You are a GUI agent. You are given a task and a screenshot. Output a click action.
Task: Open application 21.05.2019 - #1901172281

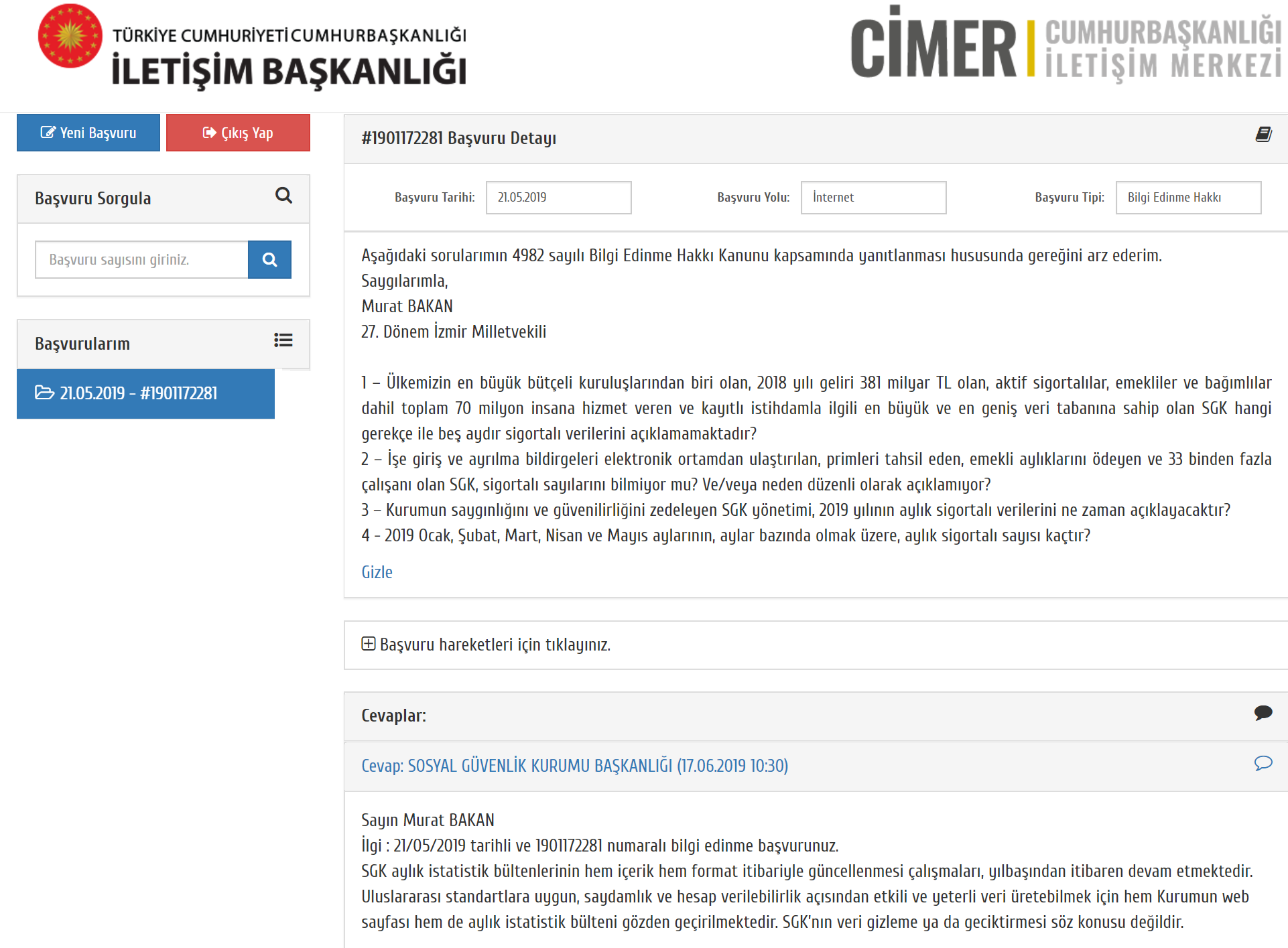click(145, 393)
